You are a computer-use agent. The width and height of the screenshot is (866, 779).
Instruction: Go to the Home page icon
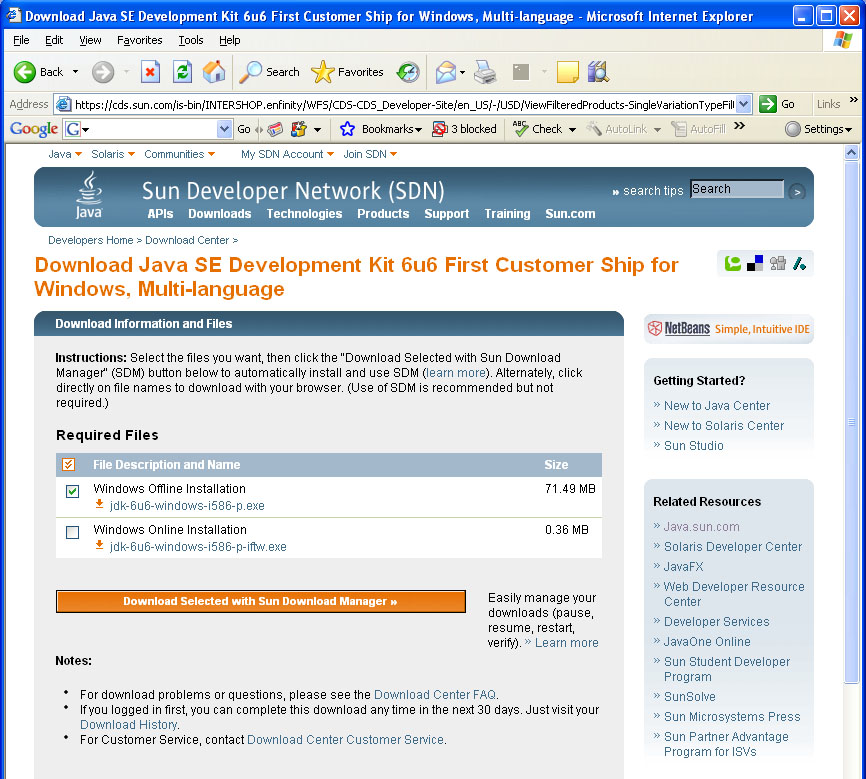(x=214, y=72)
